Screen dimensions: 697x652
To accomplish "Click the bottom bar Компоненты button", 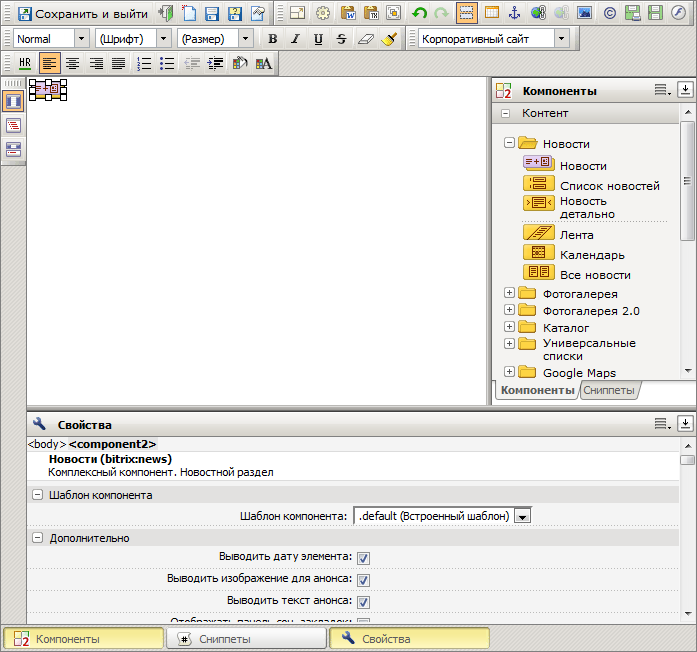I will (x=84, y=639).
